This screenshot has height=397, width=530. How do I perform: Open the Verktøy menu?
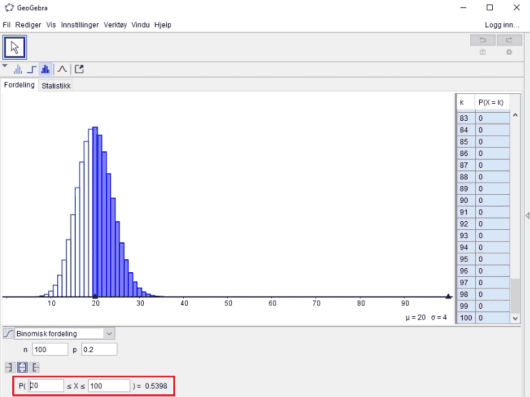point(115,25)
